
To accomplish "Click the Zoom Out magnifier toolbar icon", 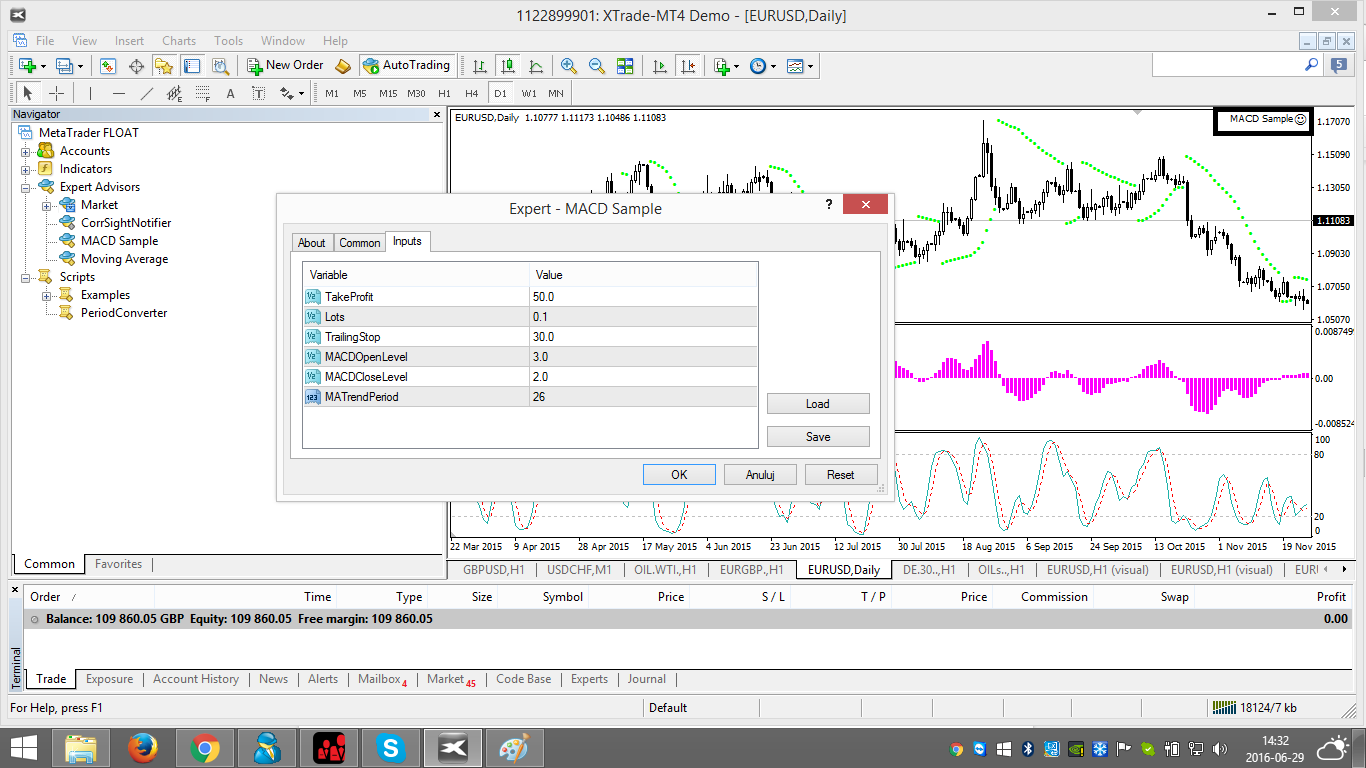I will [597, 66].
